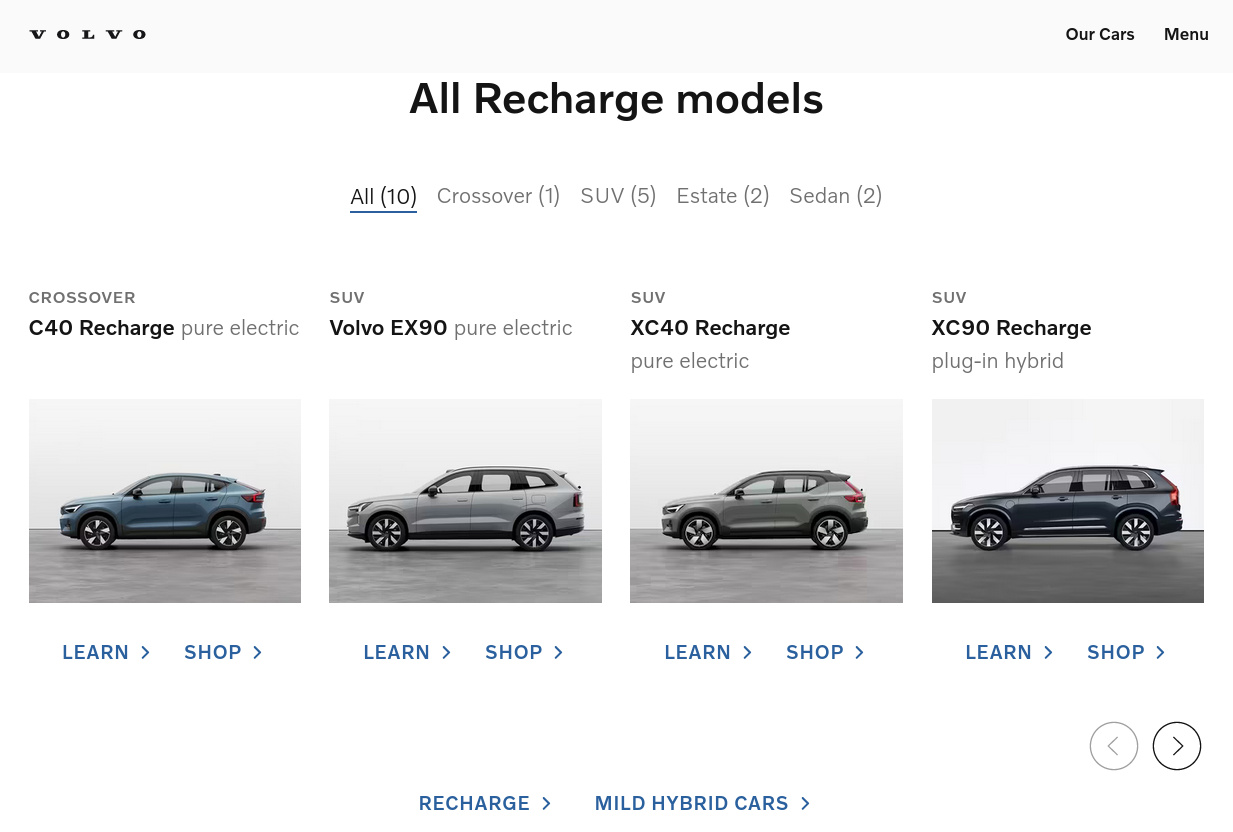Open the Volvo EX90 car photo

(465, 501)
